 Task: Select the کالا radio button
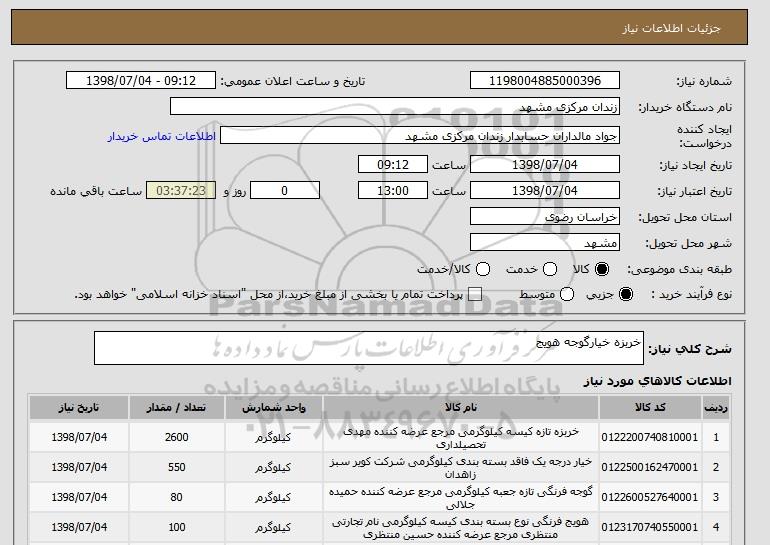pos(602,269)
